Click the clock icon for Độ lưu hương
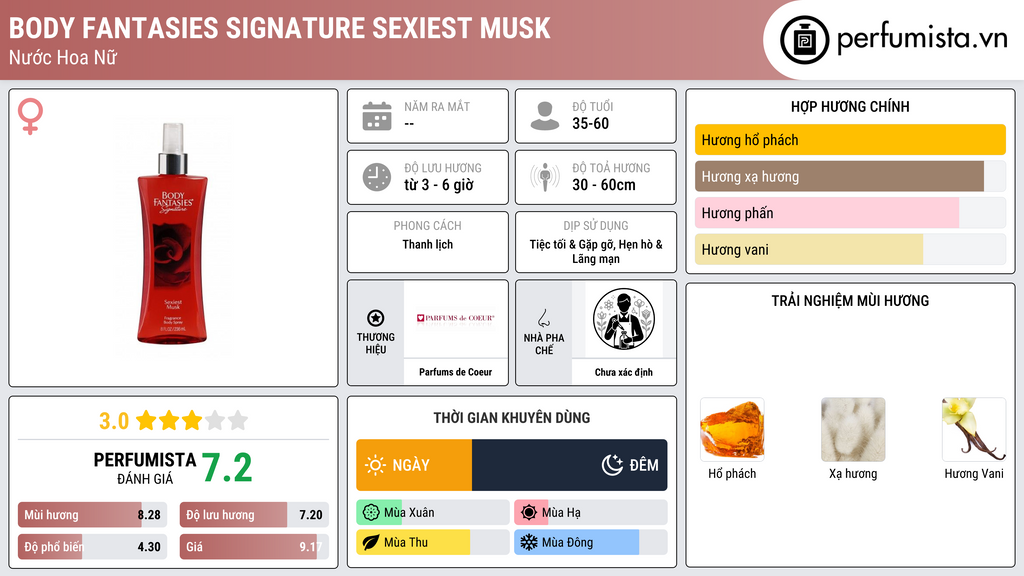1024x576 pixels. [377, 177]
